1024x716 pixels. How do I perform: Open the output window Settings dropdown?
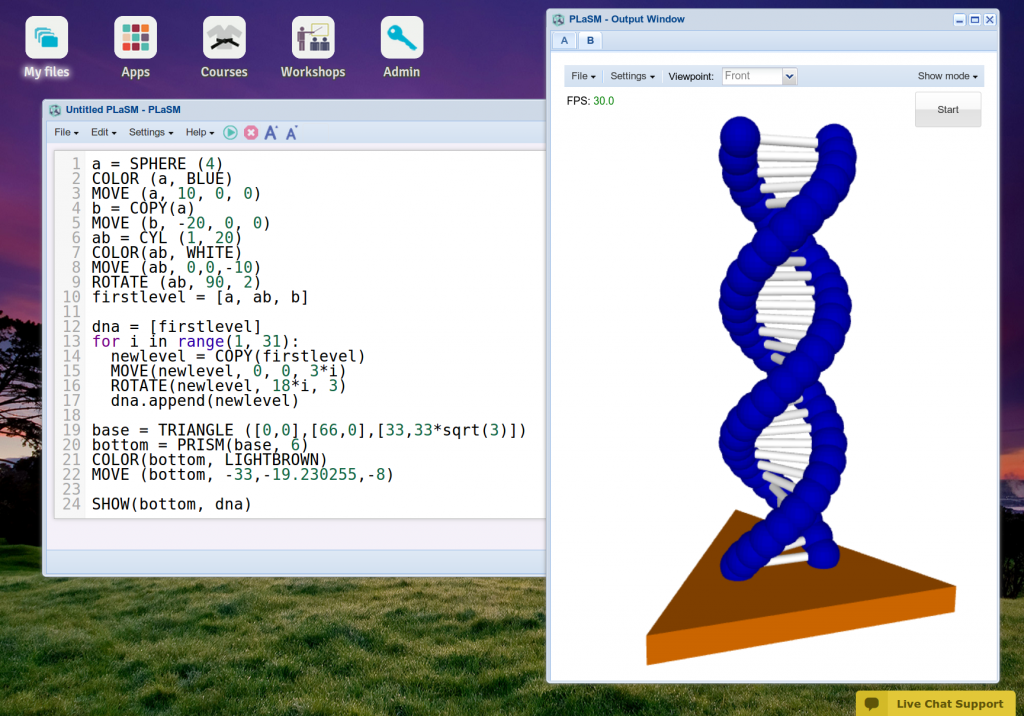(x=632, y=76)
